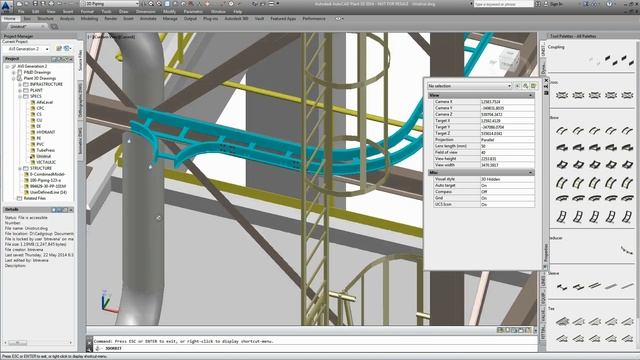The image size is (640, 360).
Task: Switch to the Home ribbon tab
Action: point(9,19)
